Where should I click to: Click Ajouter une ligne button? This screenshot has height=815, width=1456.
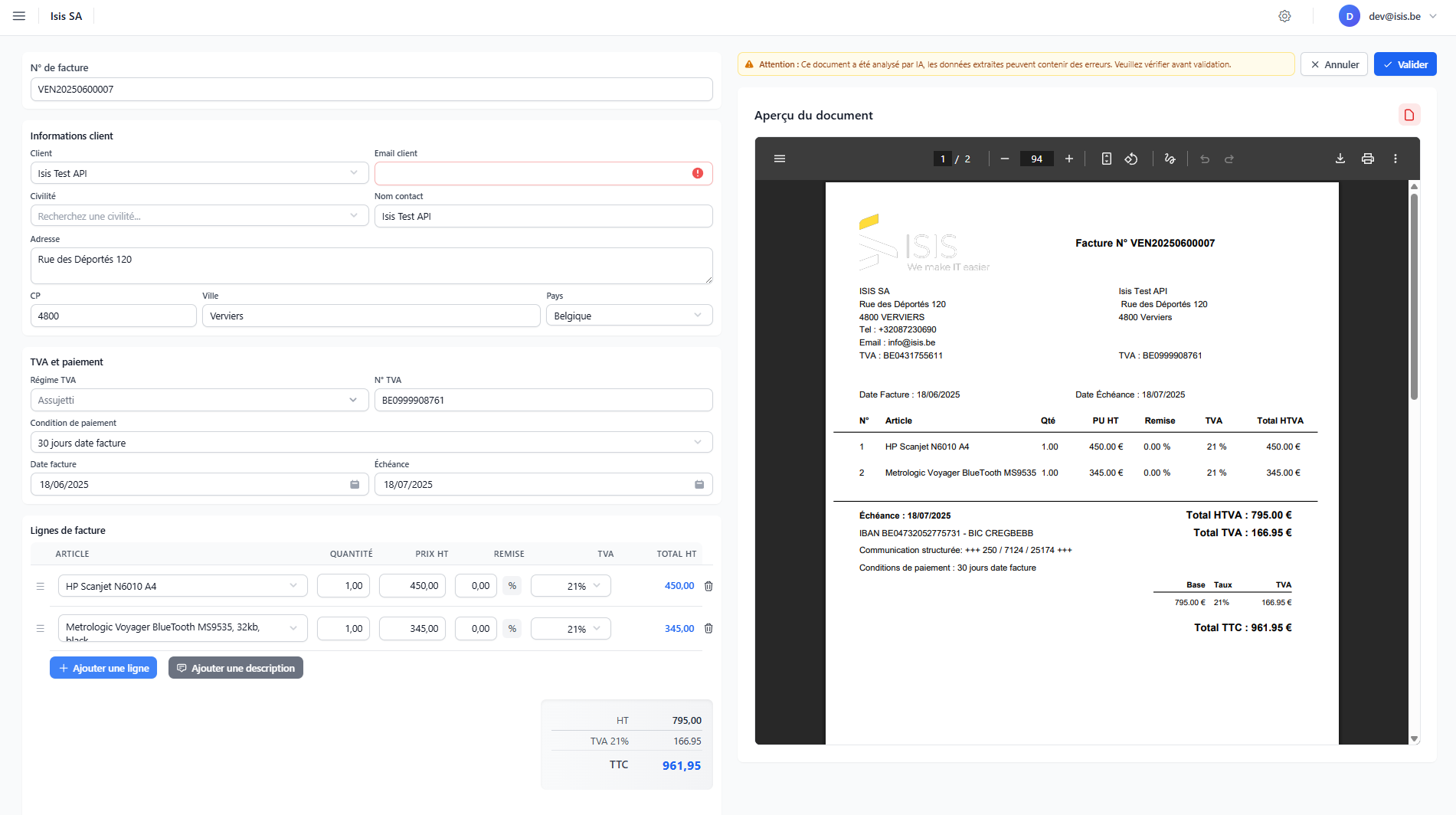103,668
